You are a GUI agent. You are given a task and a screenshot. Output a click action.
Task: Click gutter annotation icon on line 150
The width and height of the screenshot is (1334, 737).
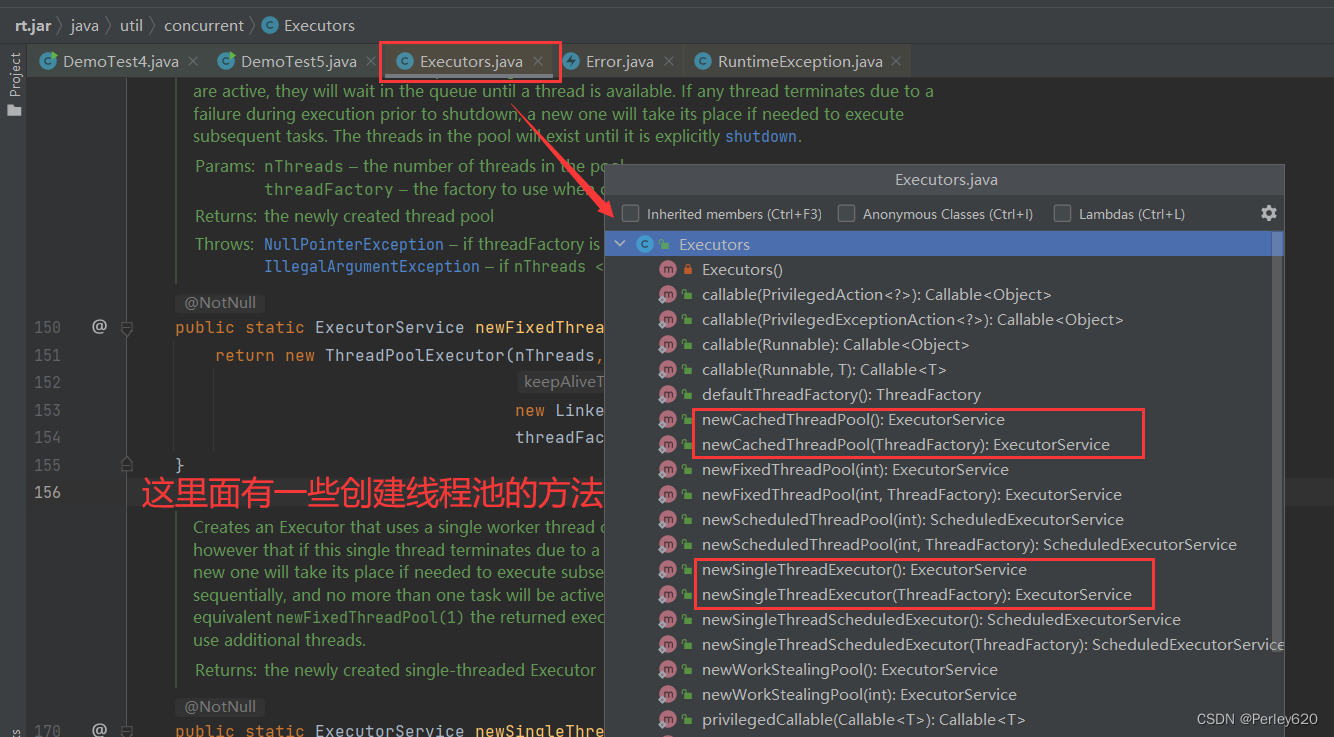[x=99, y=326]
